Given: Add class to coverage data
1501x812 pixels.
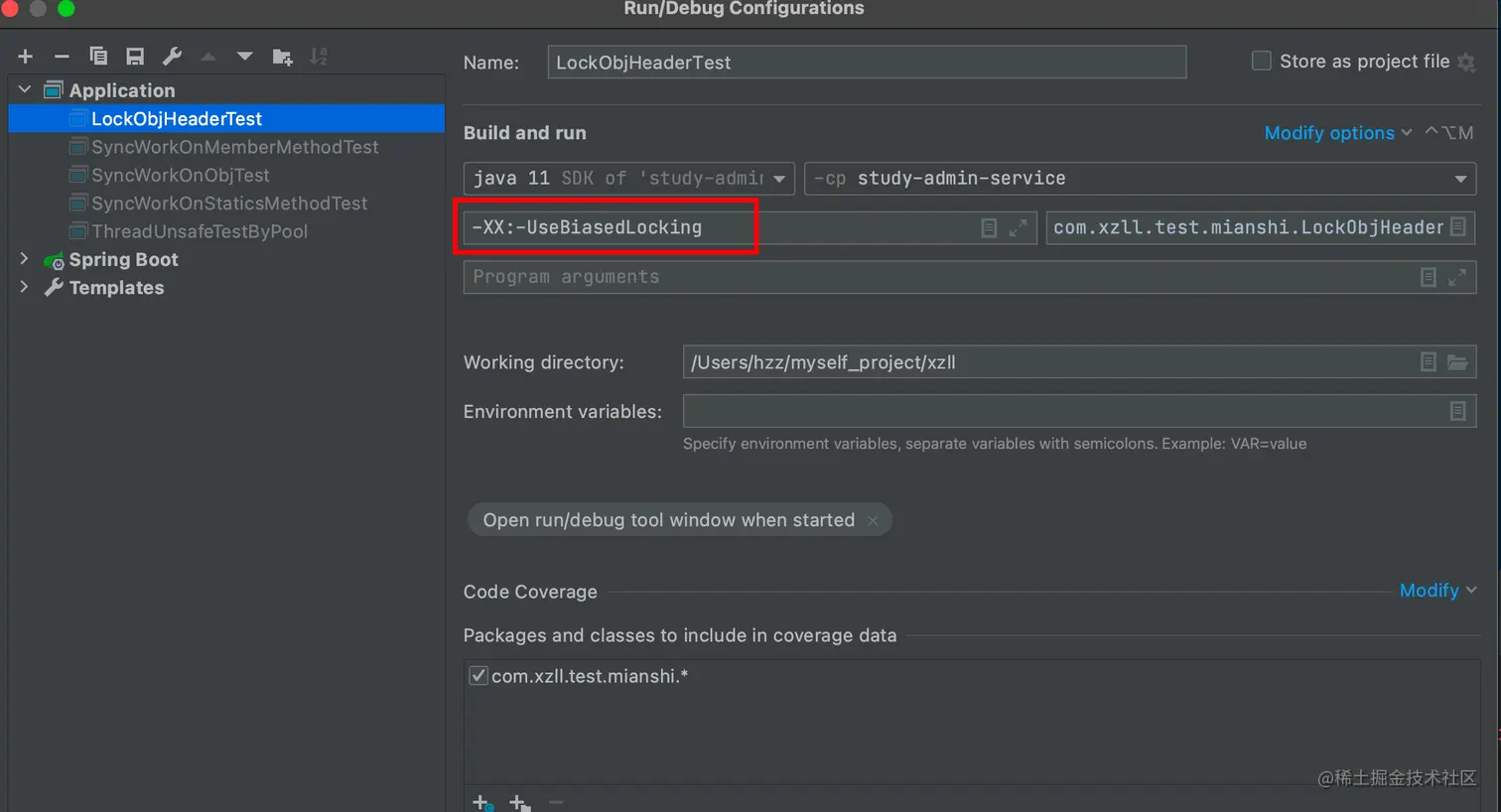Looking at the screenshot, I should (482, 802).
